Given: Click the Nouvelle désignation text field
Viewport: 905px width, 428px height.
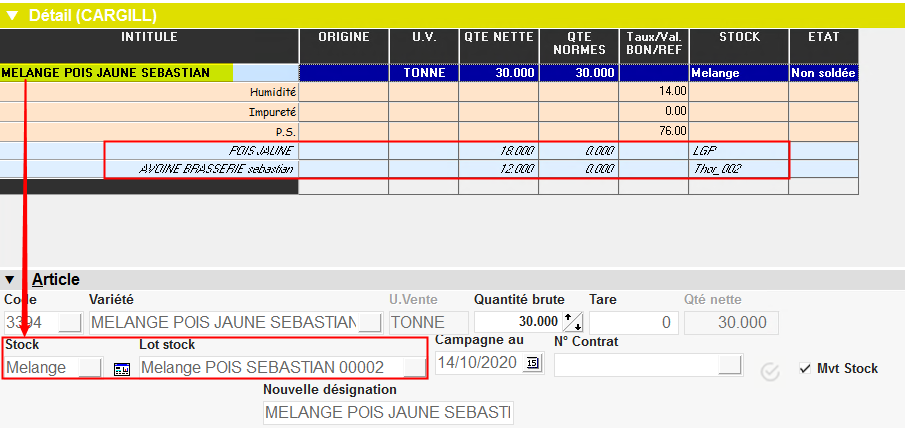Looking at the screenshot, I should [x=387, y=412].
